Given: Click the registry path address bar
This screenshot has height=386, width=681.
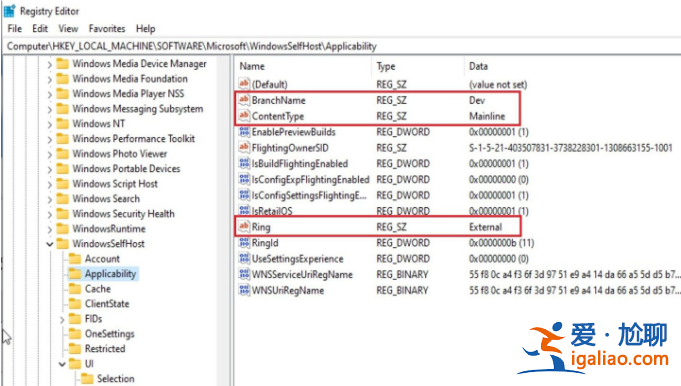Looking at the screenshot, I should point(341,46).
